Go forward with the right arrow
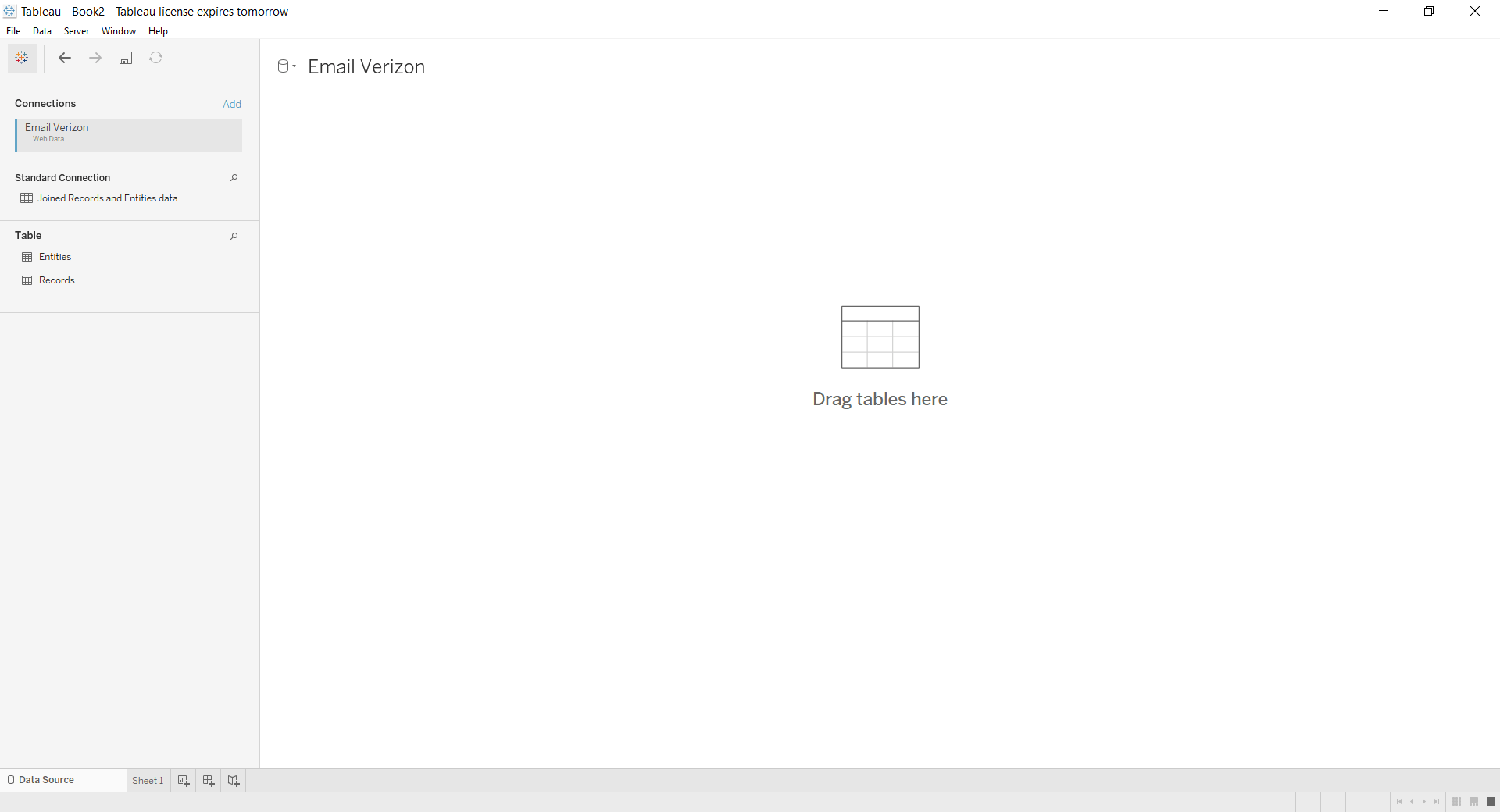 [x=95, y=58]
